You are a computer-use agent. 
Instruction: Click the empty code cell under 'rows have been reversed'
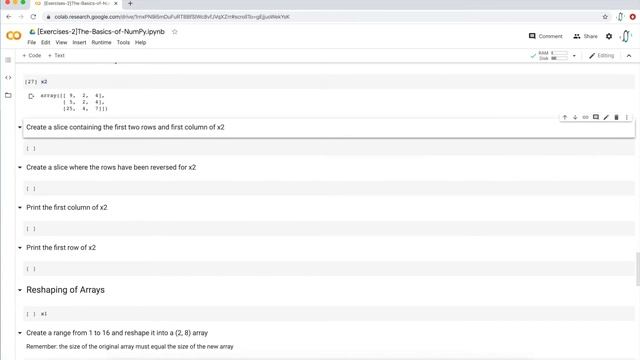pyautogui.click(x=329, y=189)
